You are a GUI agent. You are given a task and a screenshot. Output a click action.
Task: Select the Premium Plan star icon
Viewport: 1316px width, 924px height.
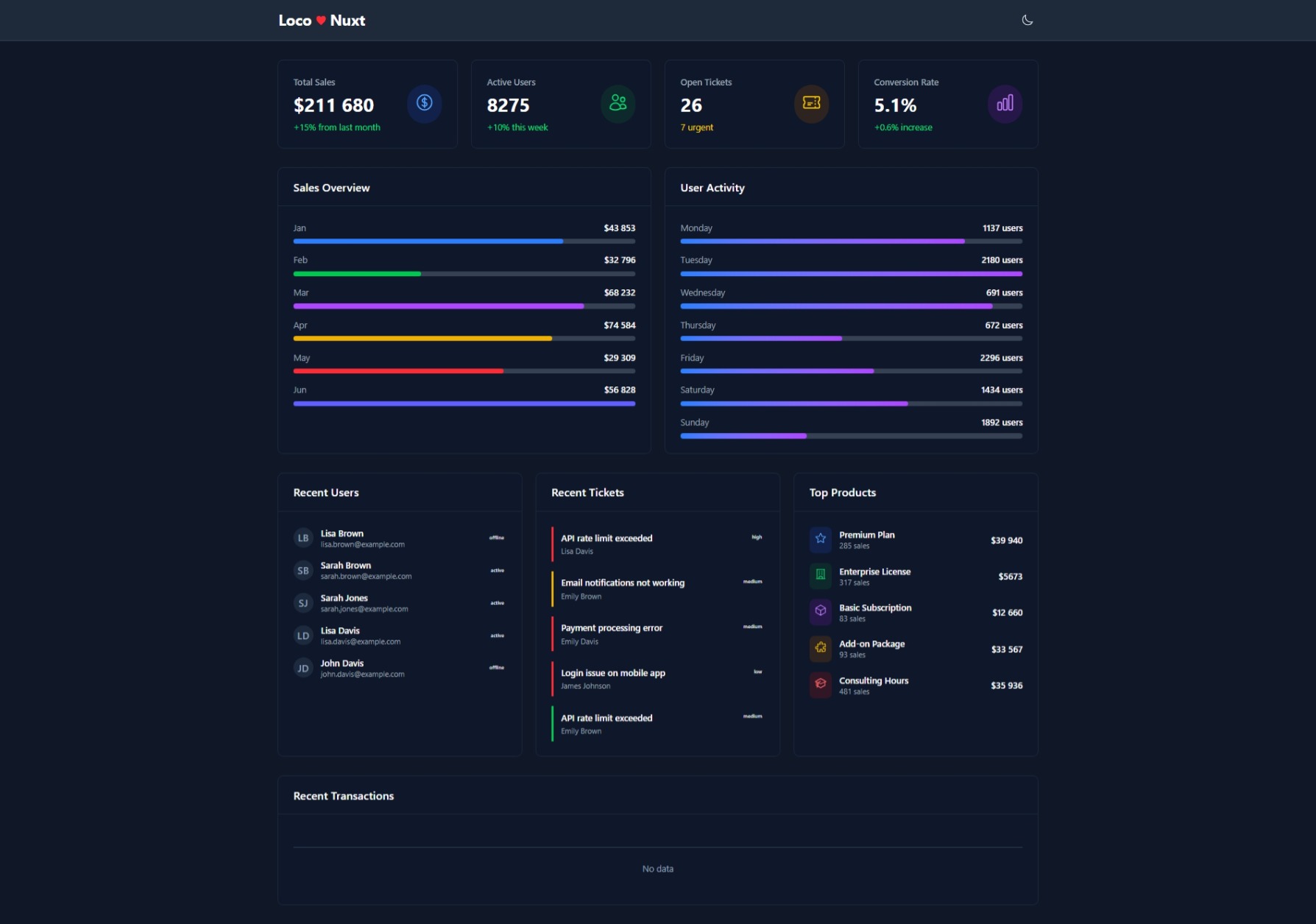[820, 540]
